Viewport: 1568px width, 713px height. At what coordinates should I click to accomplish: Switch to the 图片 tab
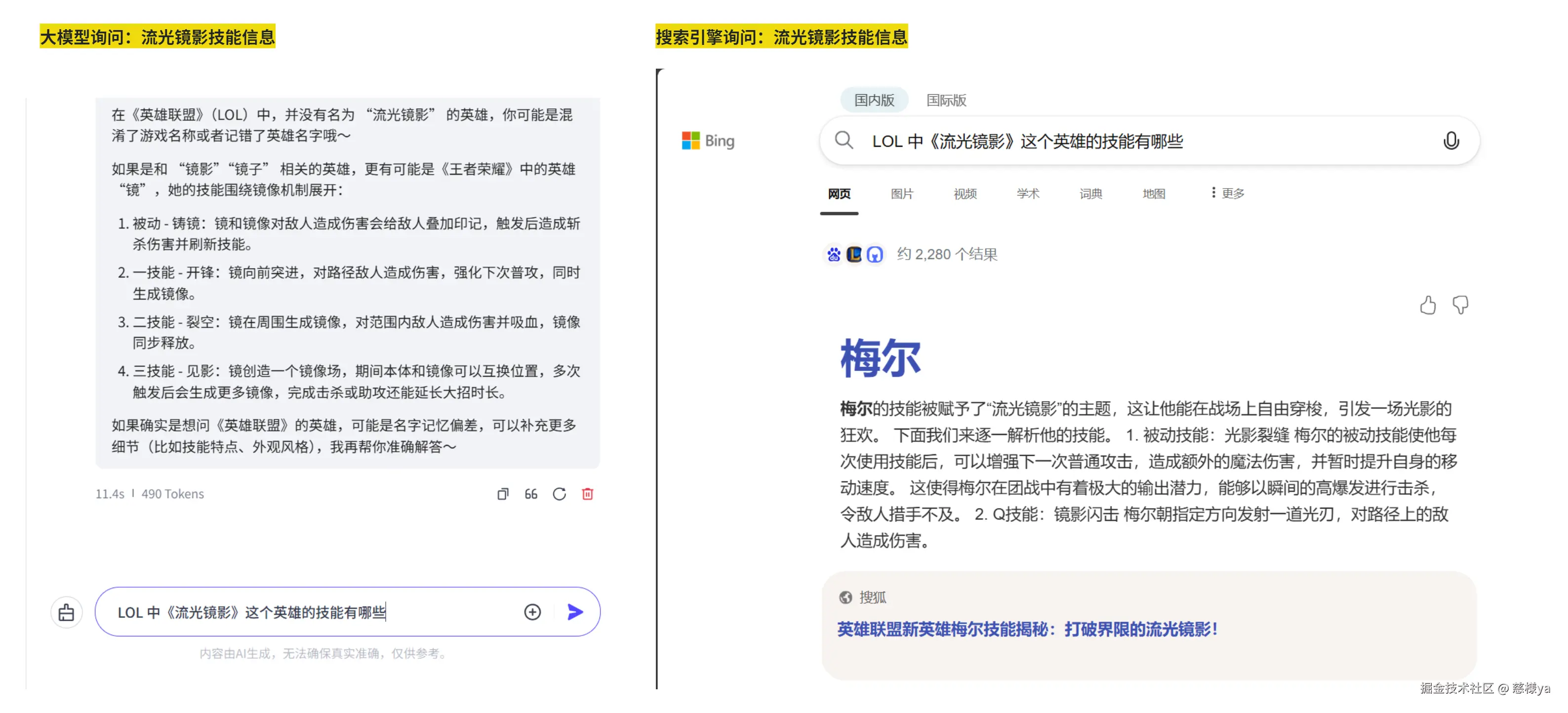coord(901,193)
